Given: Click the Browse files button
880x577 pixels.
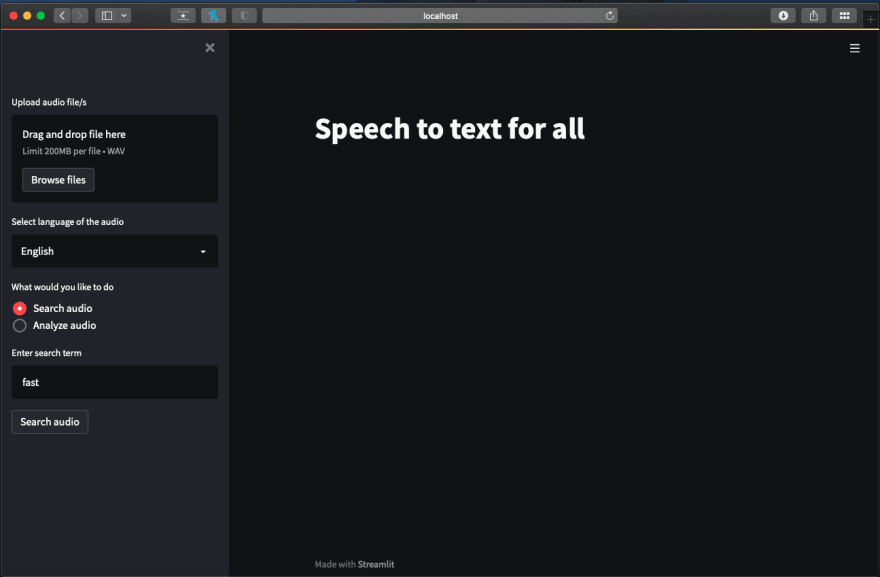Looking at the screenshot, I should tap(58, 180).
